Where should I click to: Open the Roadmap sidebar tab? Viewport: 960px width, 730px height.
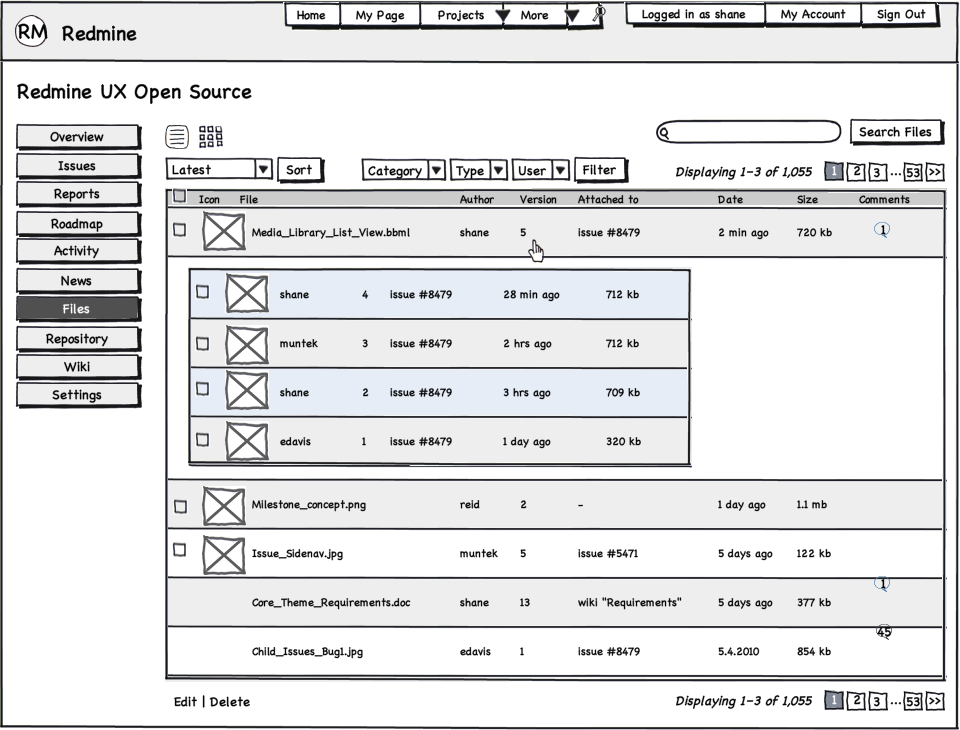[77, 224]
